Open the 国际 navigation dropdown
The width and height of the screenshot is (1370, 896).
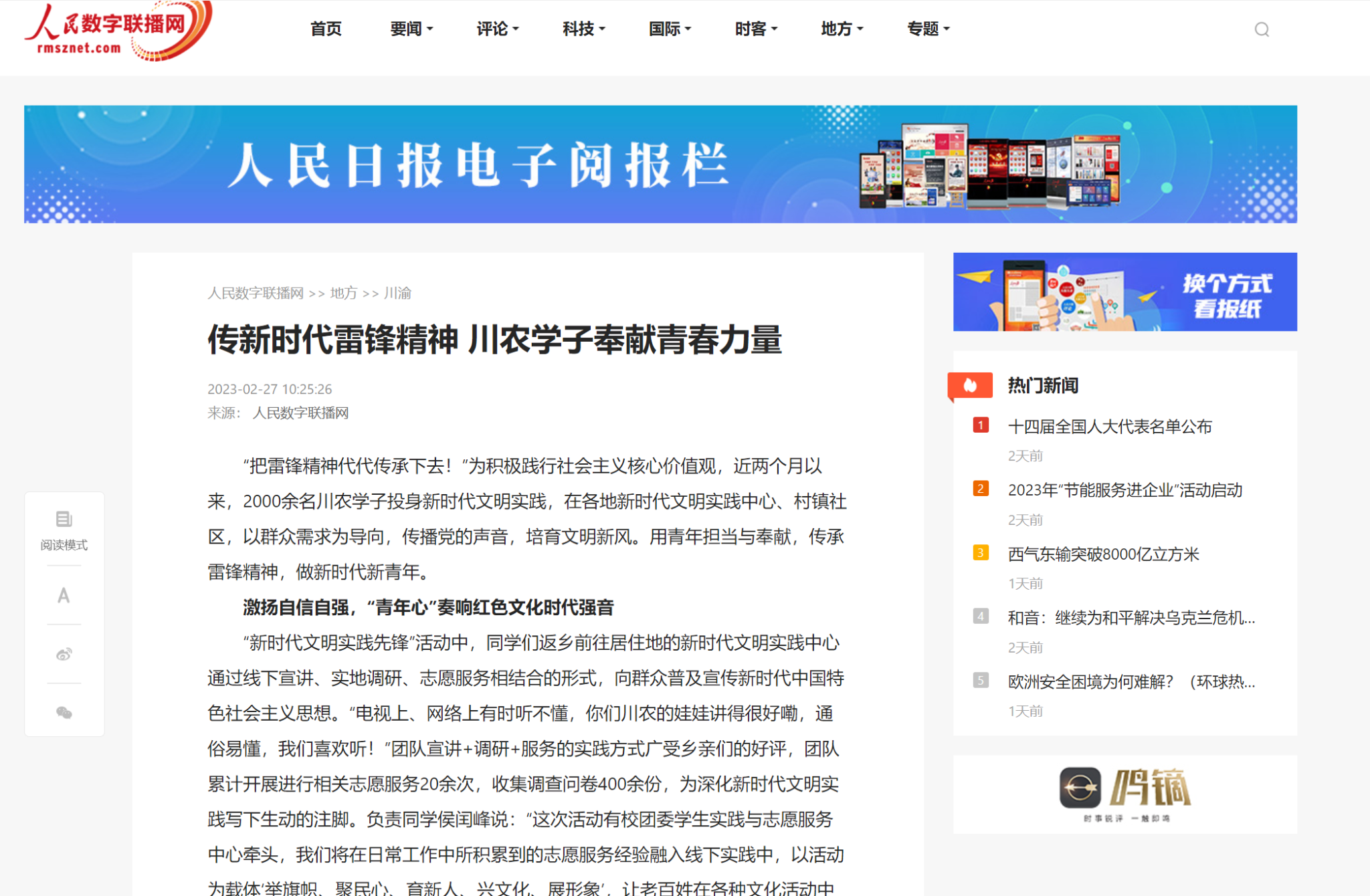click(x=670, y=29)
